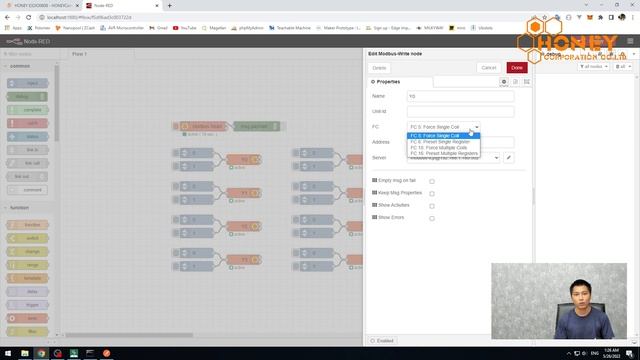640x360 pixels.
Task: Toggle the Empty msg on fail checkbox
Action: pyautogui.click(x=432, y=181)
